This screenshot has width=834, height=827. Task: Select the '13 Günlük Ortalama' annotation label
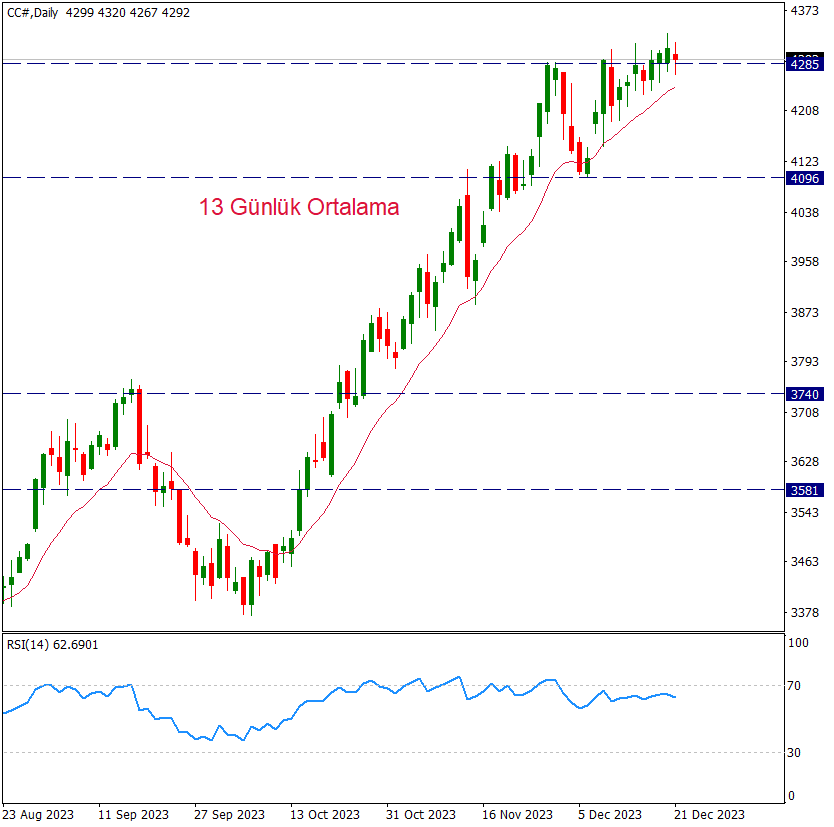click(299, 207)
